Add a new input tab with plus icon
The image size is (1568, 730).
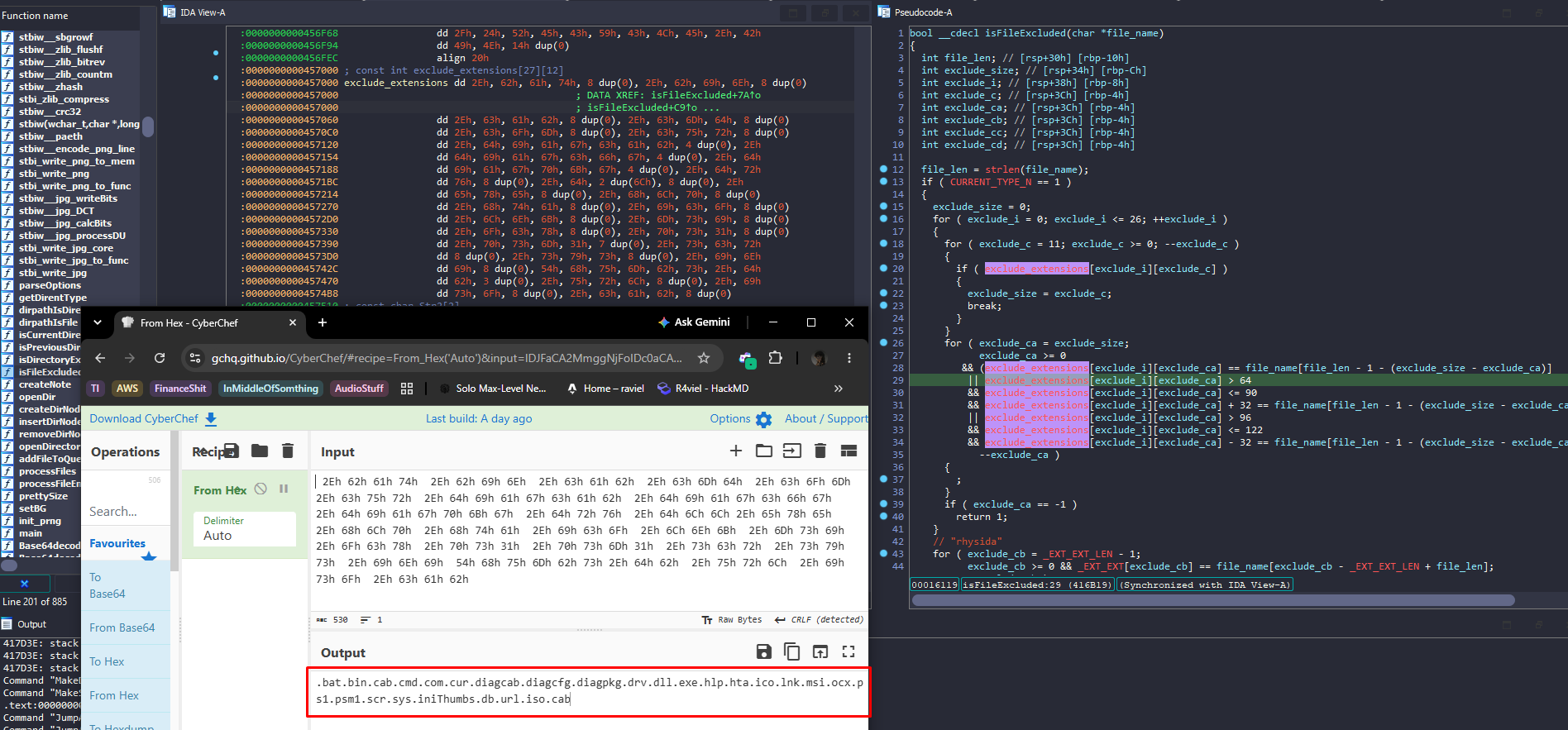(736, 451)
